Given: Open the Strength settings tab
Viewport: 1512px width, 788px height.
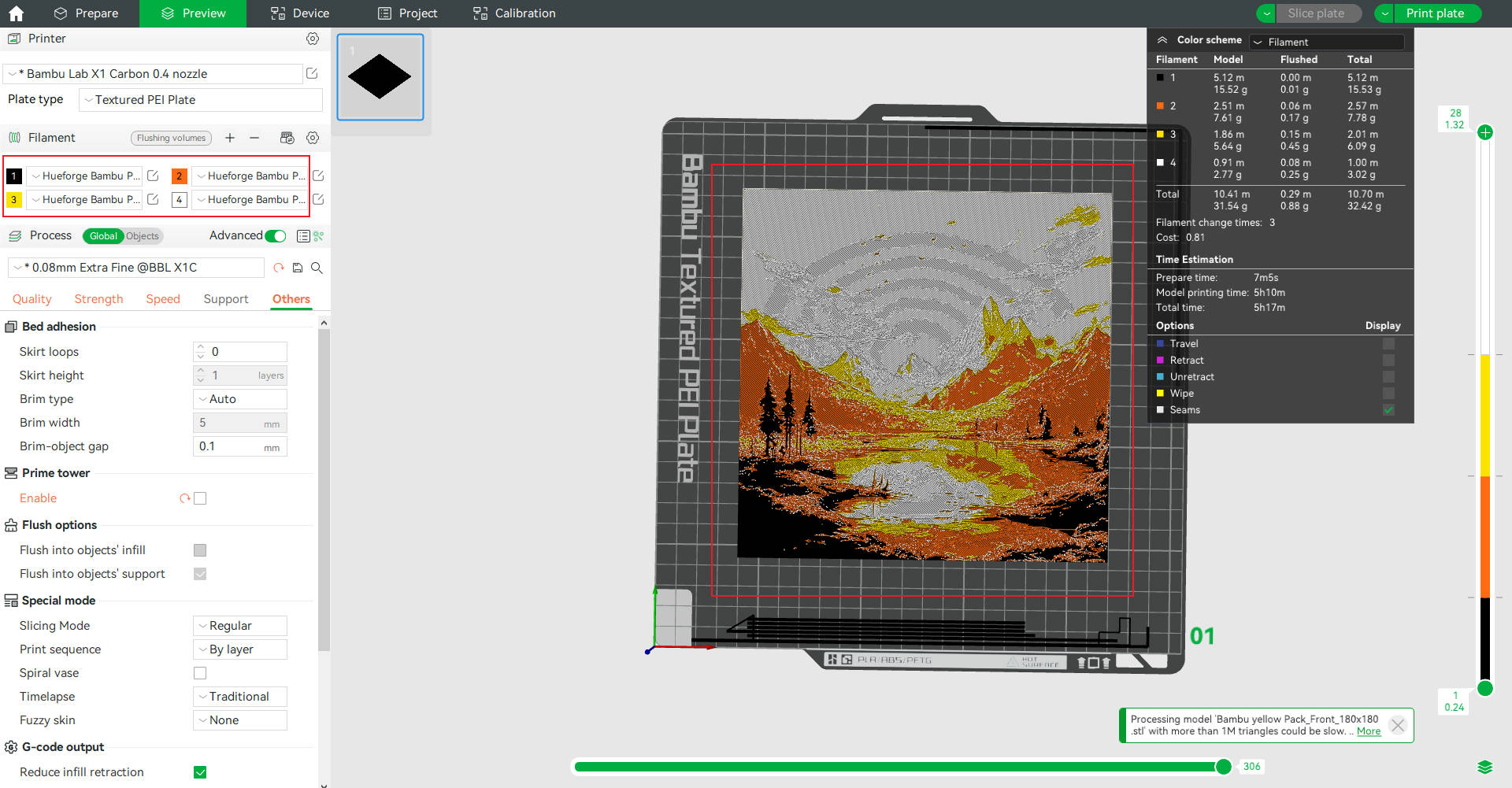Looking at the screenshot, I should tap(99, 299).
